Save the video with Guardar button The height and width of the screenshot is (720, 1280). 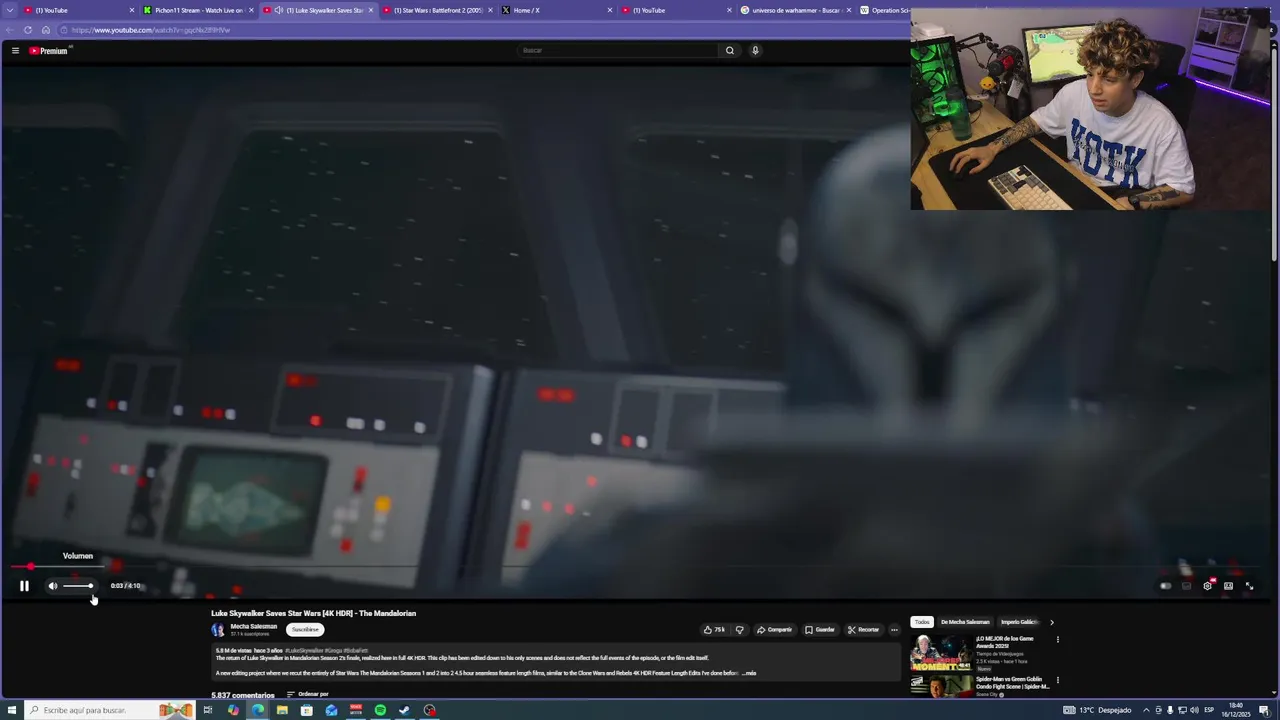(x=820, y=630)
